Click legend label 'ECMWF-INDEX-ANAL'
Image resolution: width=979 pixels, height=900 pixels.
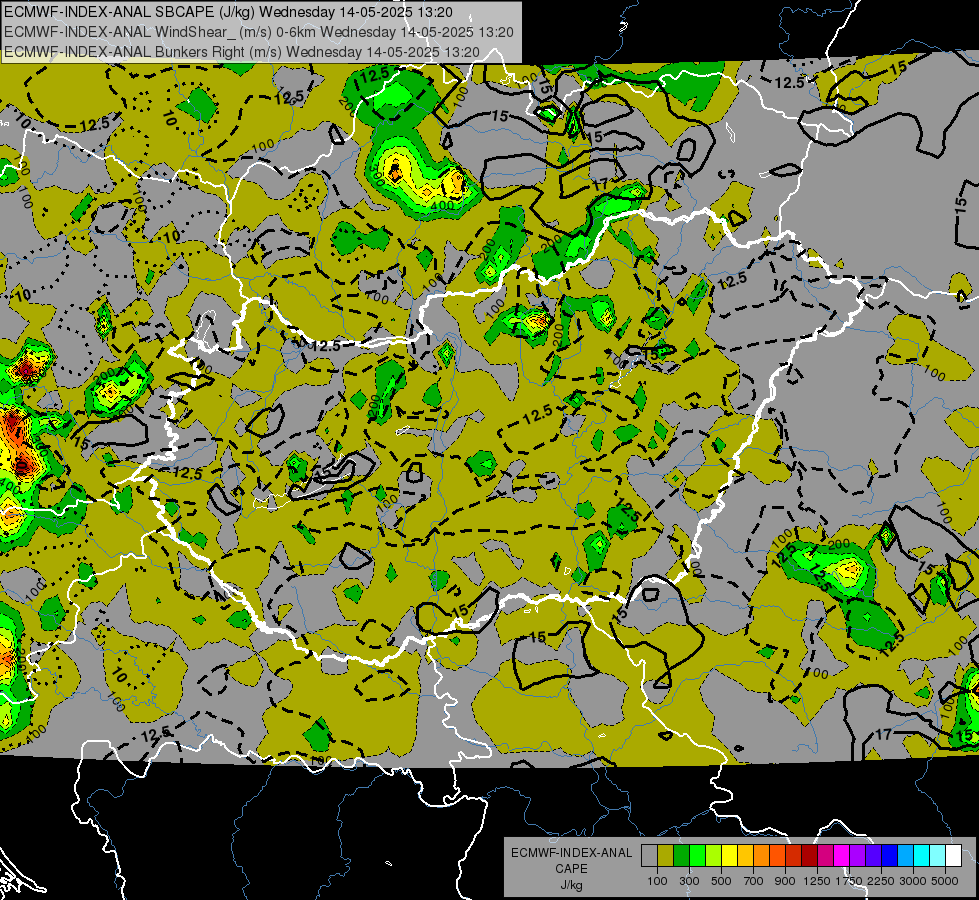(x=571, y=853)
